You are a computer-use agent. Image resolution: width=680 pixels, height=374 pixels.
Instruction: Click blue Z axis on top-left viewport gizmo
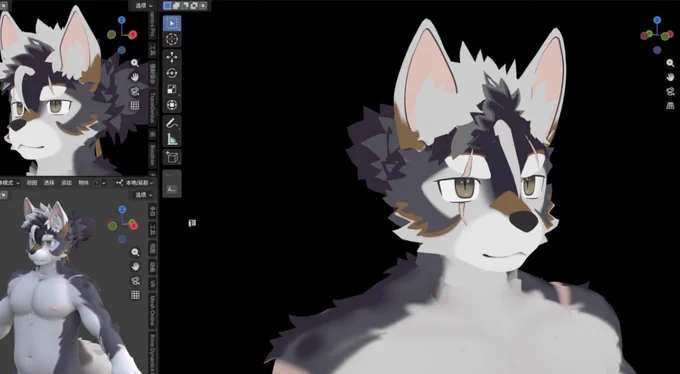coord(122,20)
